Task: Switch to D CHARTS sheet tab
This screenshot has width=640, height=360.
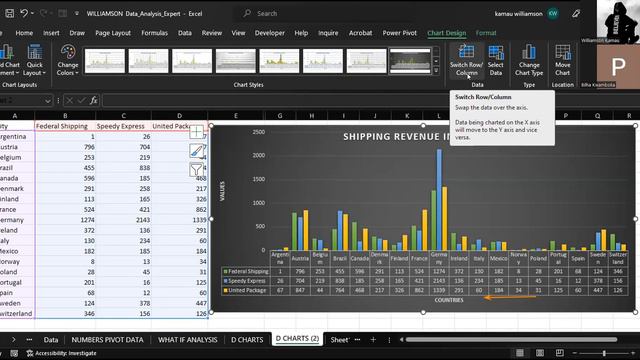Action: pos(247,340)
